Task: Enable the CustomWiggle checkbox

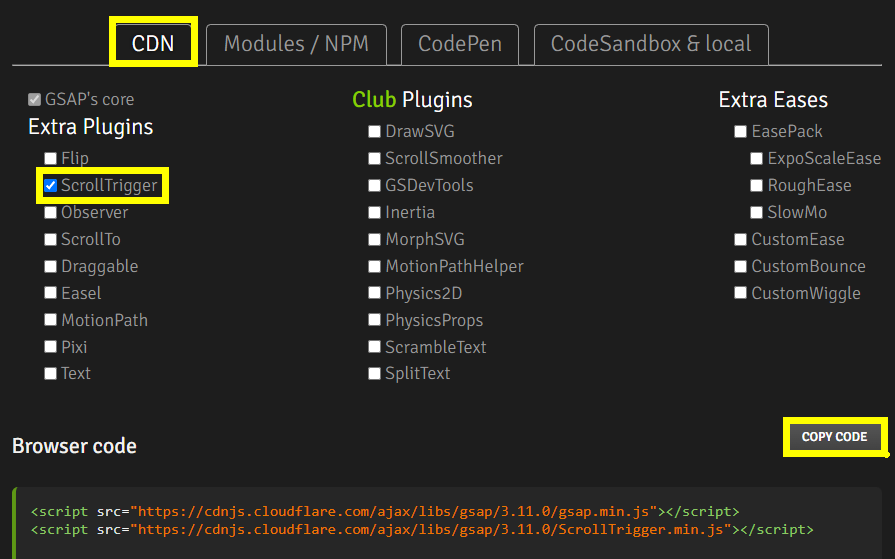Action: [740, 293]
